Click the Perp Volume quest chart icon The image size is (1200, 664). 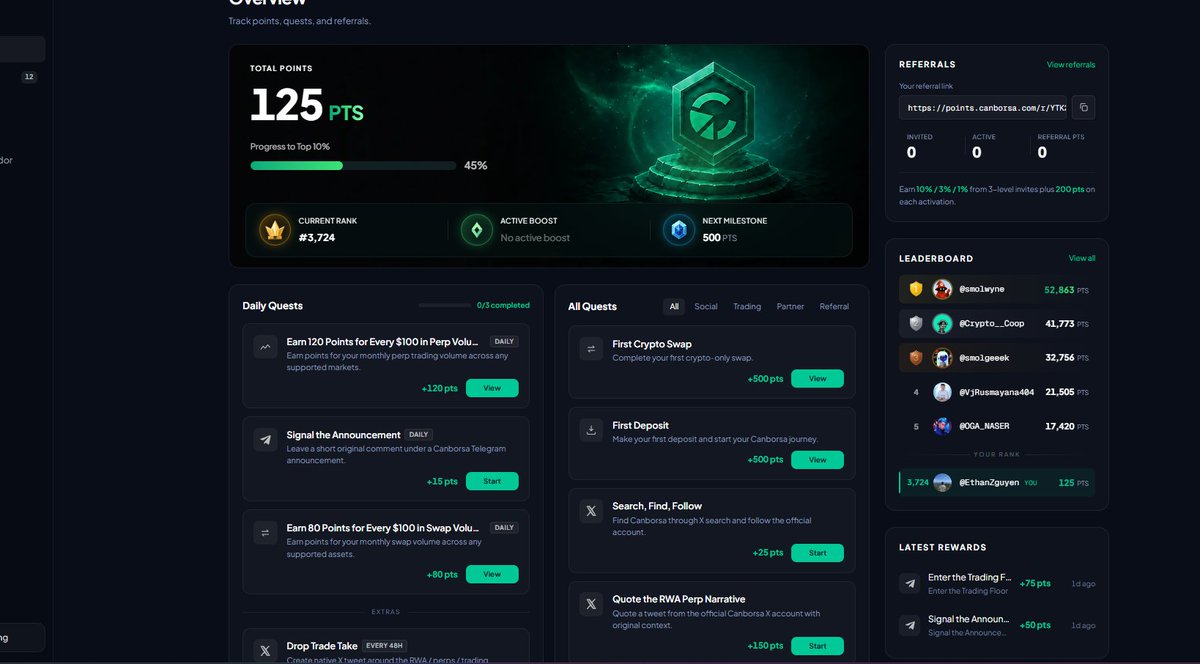point(265,347)
